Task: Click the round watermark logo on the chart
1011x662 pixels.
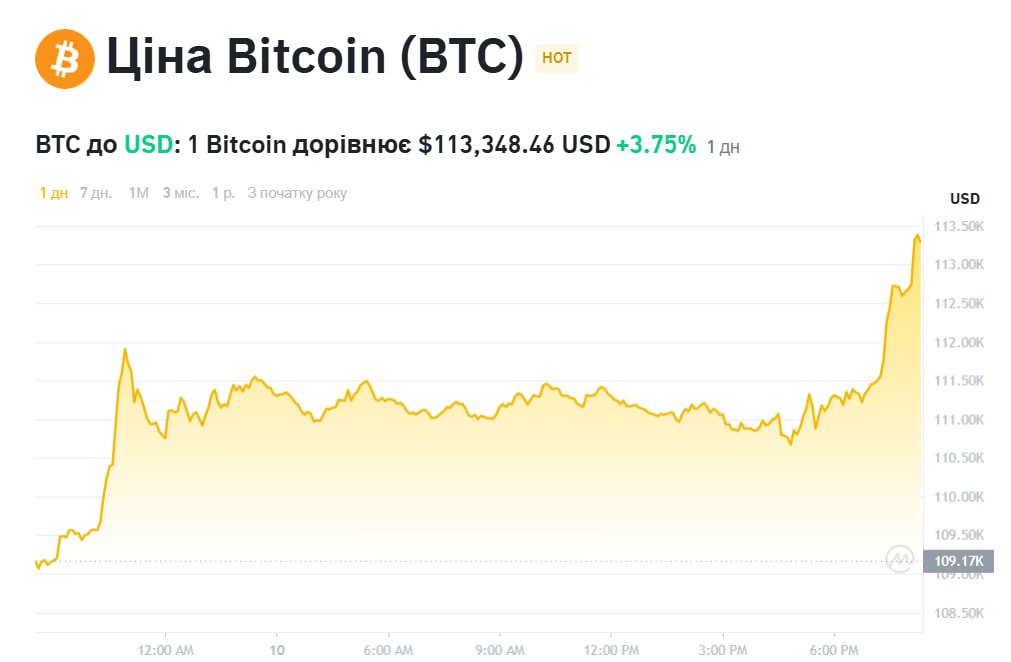Action: pyautogui.click(x=900, y=560)
